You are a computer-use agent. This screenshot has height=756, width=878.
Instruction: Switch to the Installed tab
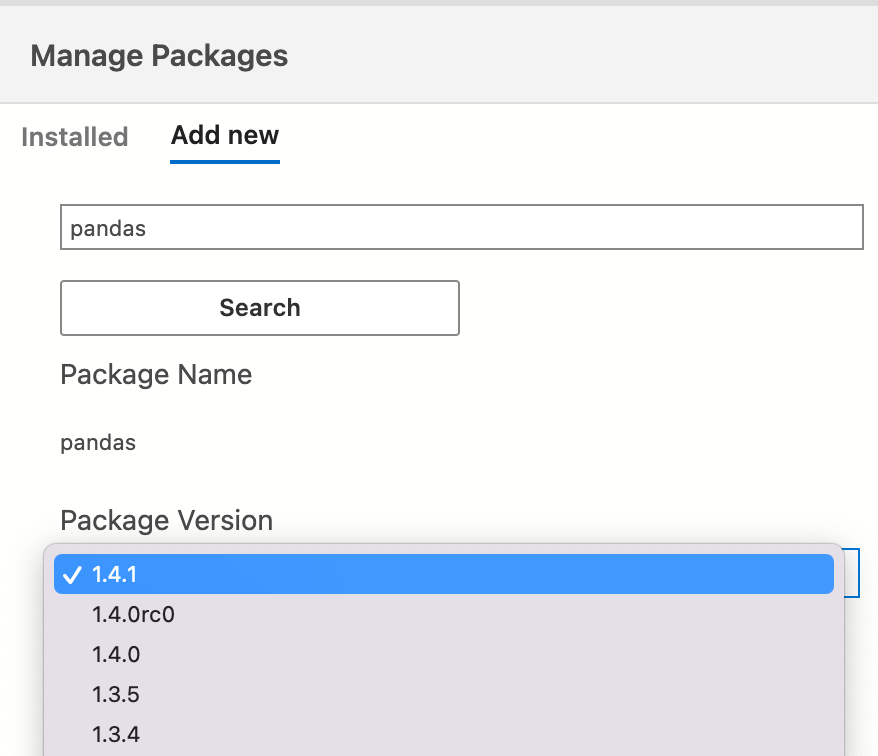(74, 137)
